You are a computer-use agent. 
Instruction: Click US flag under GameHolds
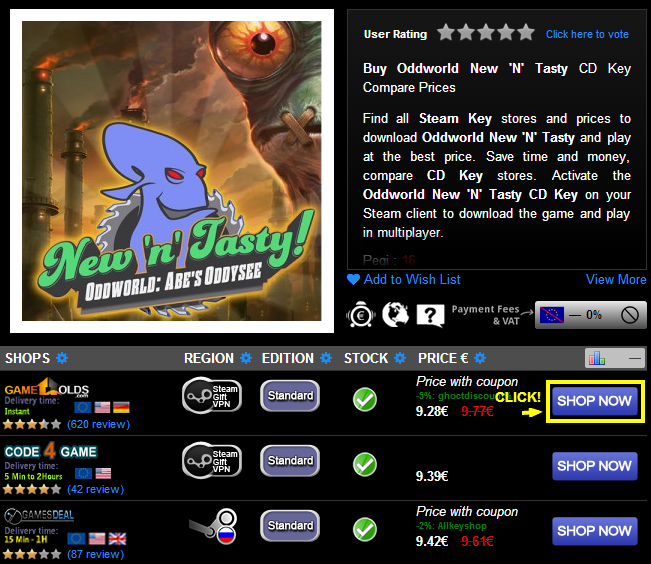coord(102,407)
